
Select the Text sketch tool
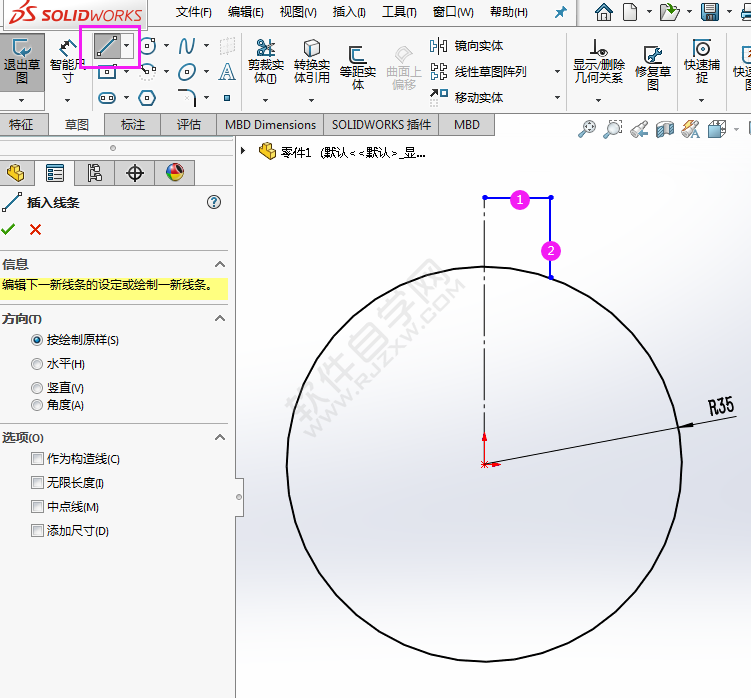[x=227, y=72]
